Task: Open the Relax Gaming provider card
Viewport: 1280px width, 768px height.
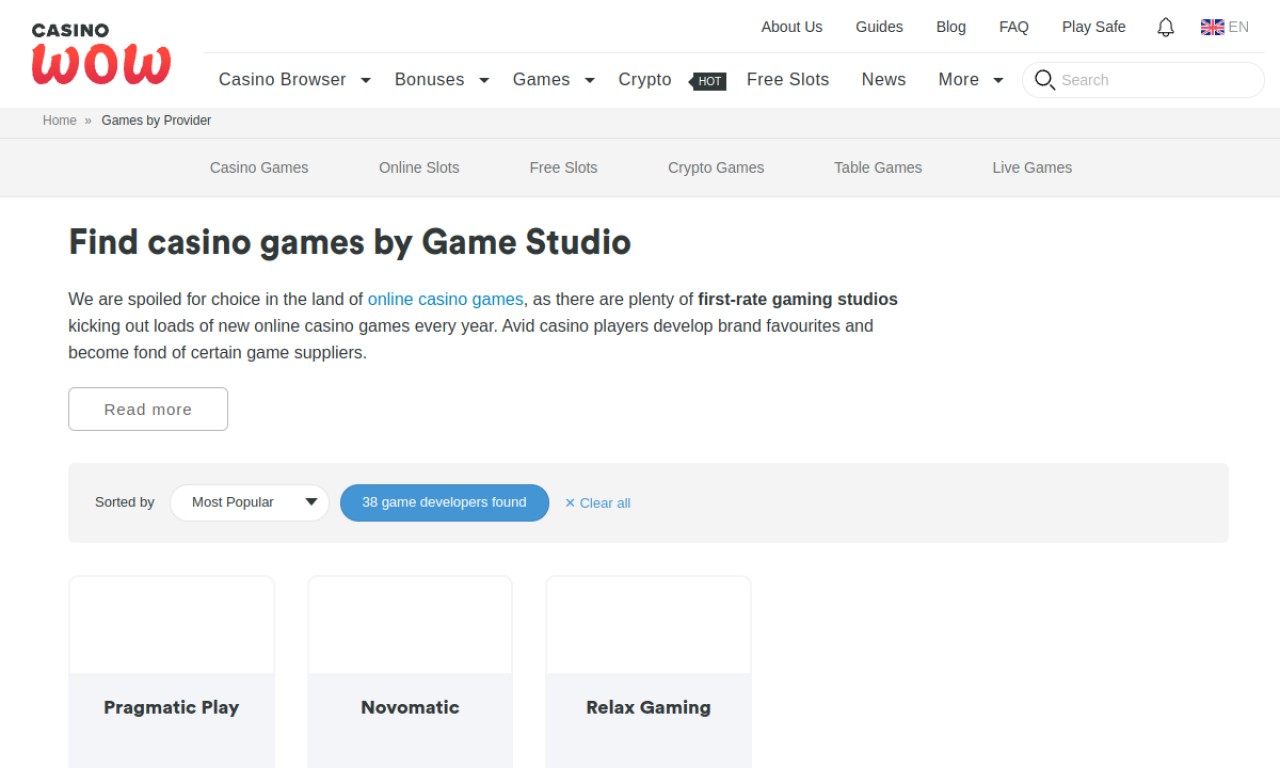Action: tap(648, 672)
